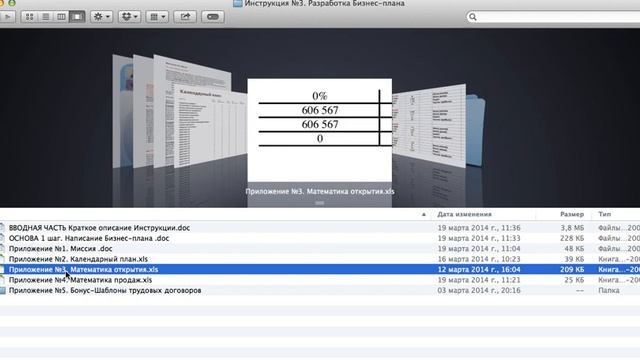Viewport: 640px width, 360px height.
Task: Select the center Cover Flow spreadsheet preview
Action: (320, 130)
